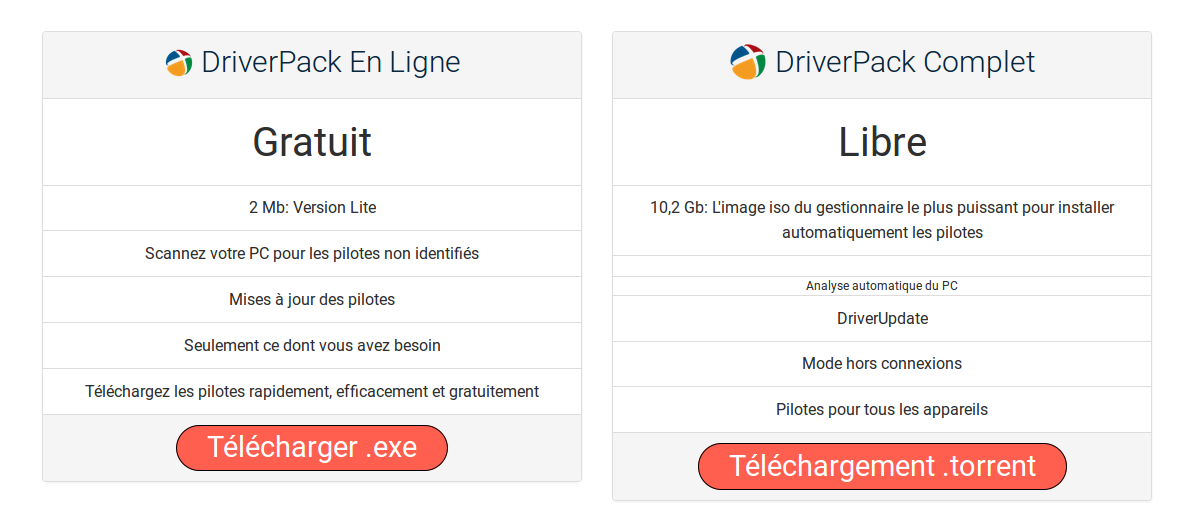Select the DriverPack Complet heading
The width and height of the screenshot is (1199, 513).
905,62
